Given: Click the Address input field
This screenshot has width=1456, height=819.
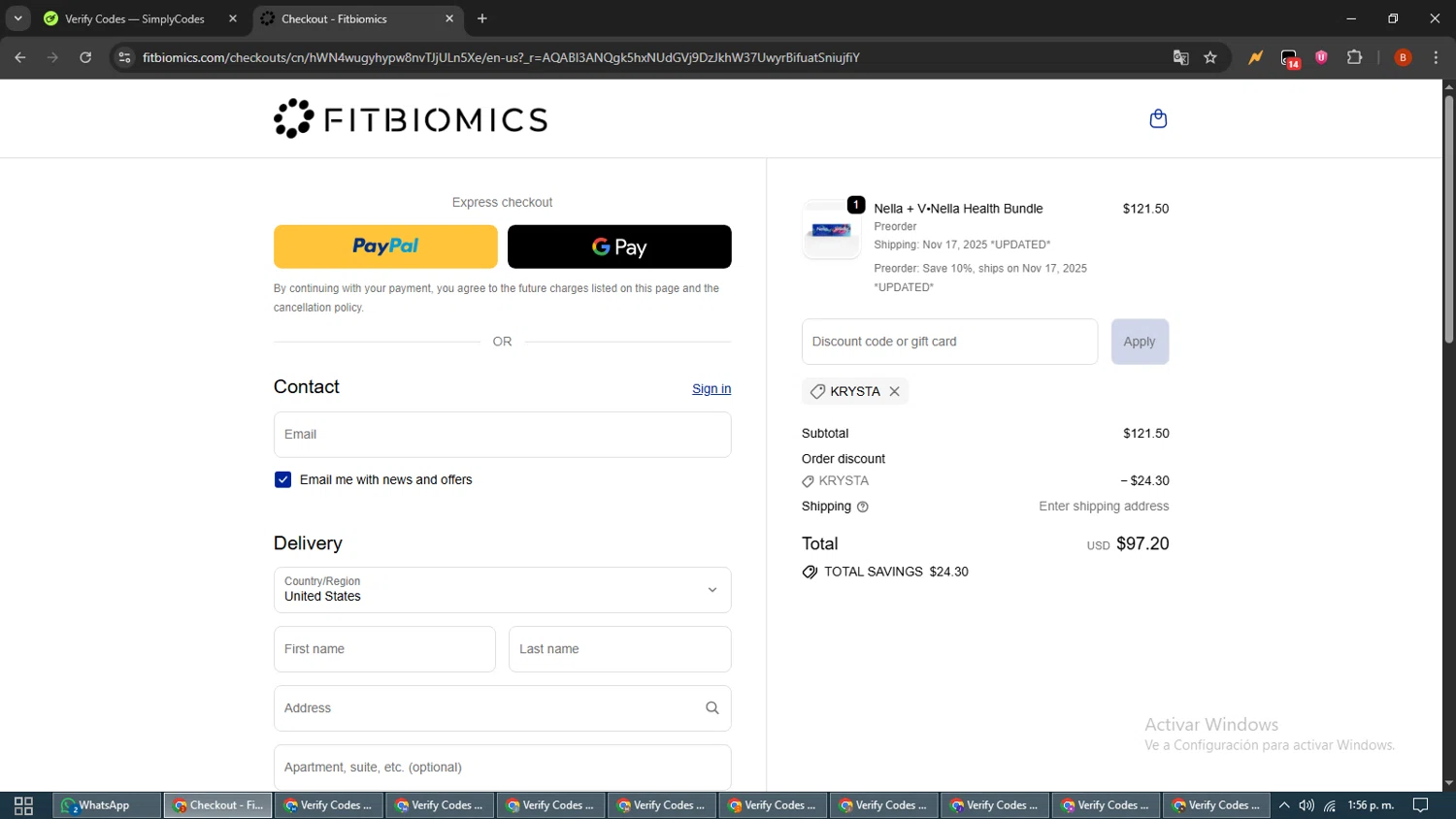Looking at the screenshot, I should (503, 708).
